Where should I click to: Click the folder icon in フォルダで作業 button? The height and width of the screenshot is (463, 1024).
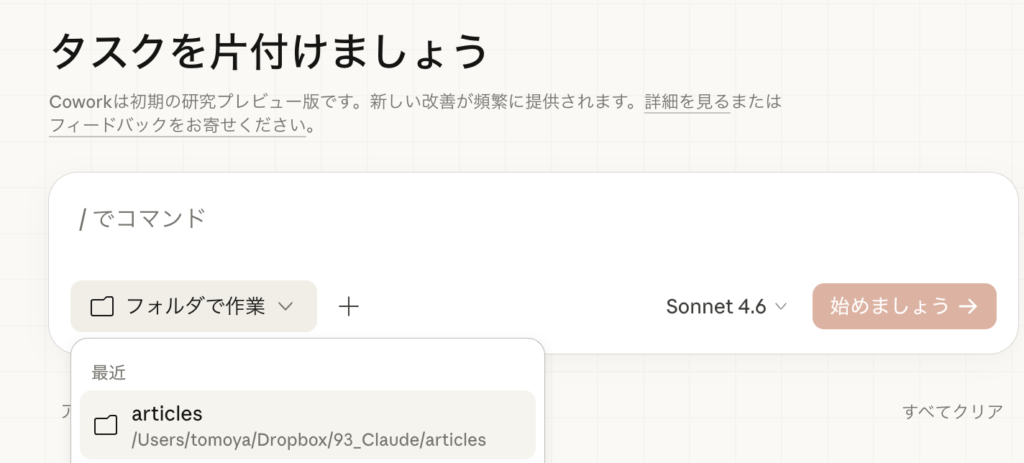coord(102,307)
